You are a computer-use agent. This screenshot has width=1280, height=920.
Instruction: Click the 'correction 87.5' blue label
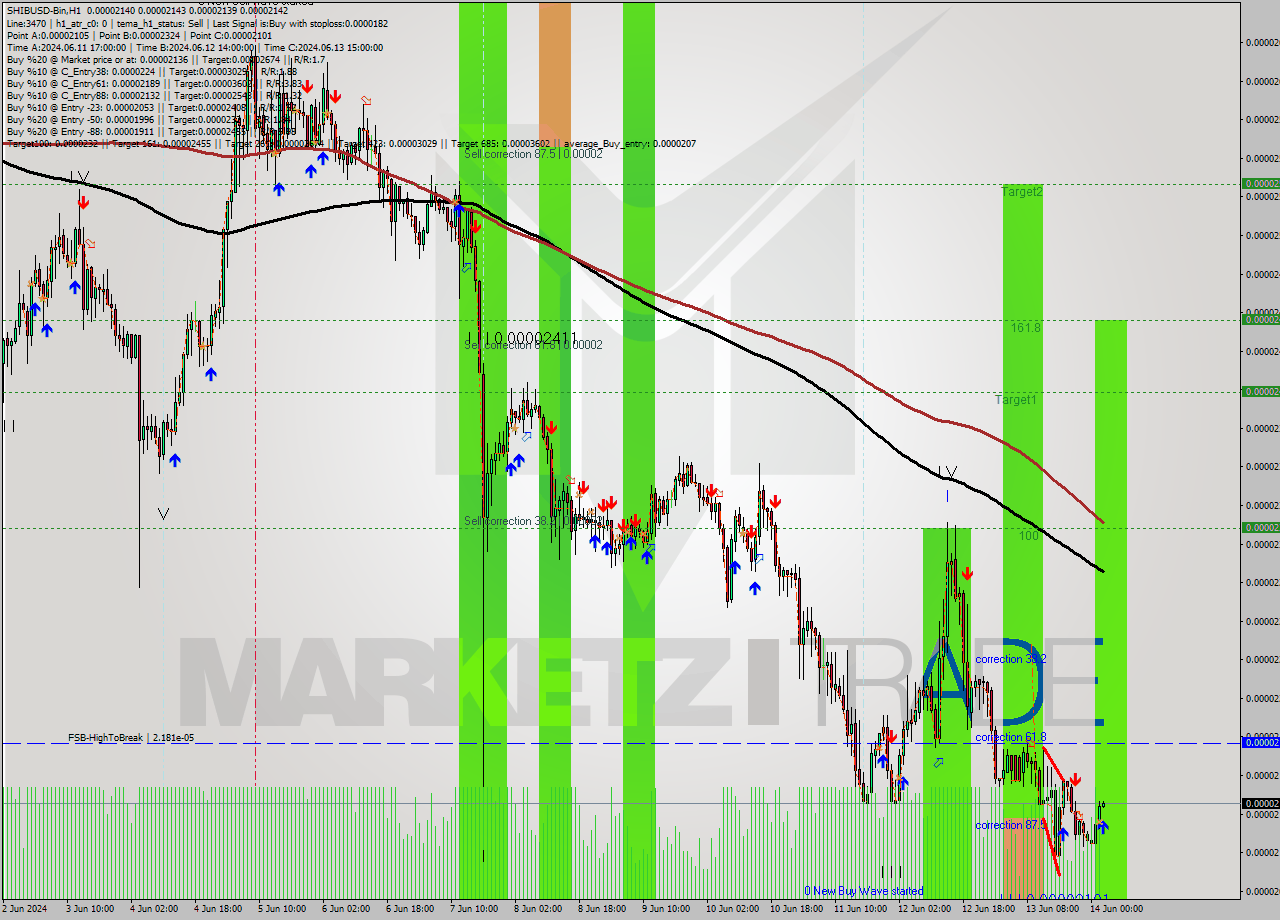tap(1011, 825)
